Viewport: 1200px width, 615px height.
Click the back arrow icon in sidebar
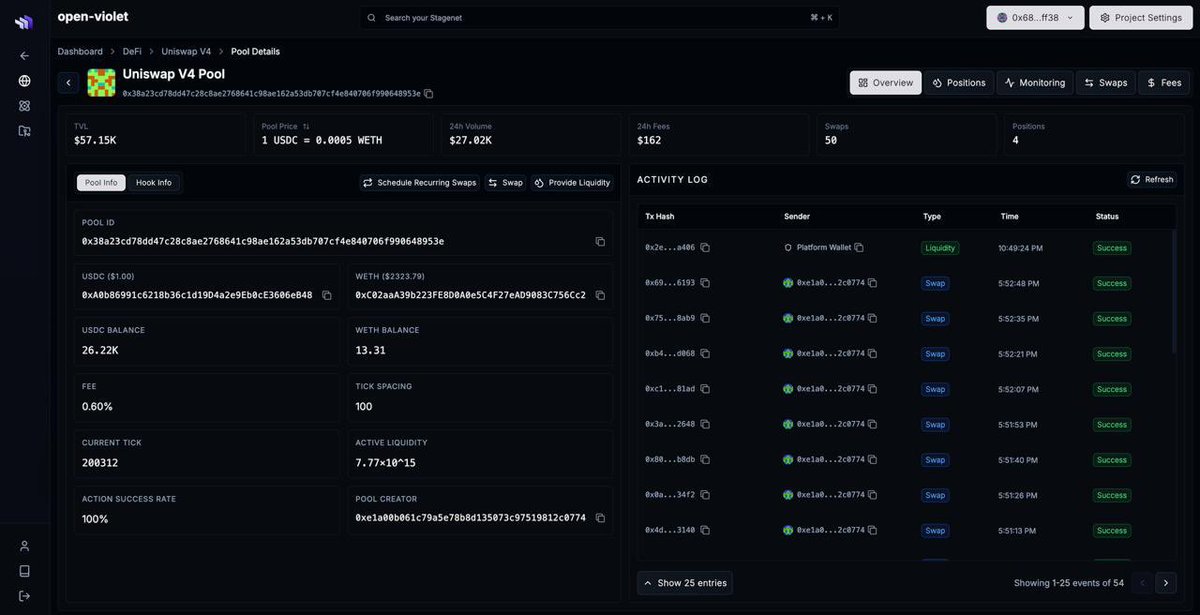(24, 56)
